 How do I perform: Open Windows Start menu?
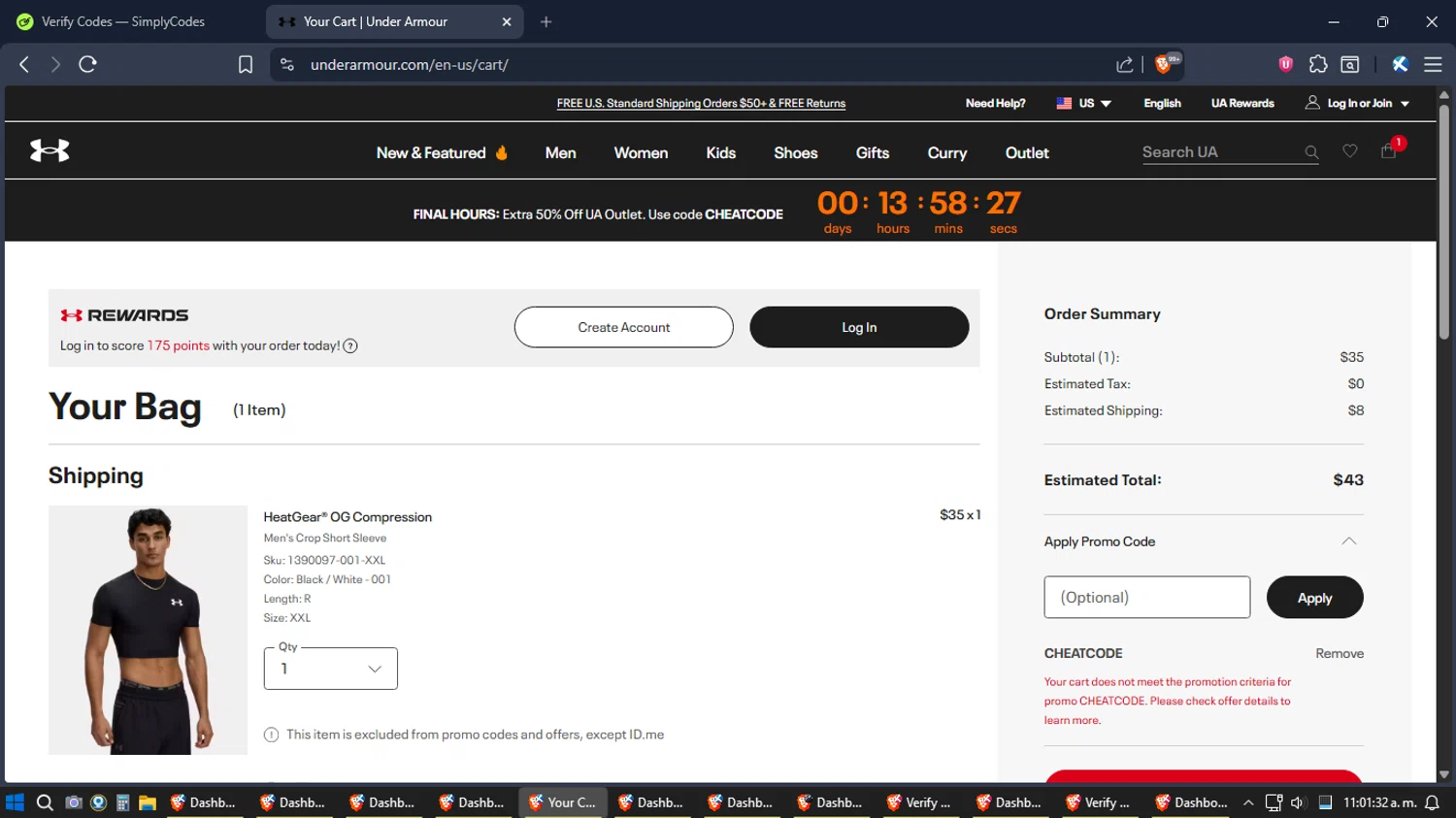[15, 802]
